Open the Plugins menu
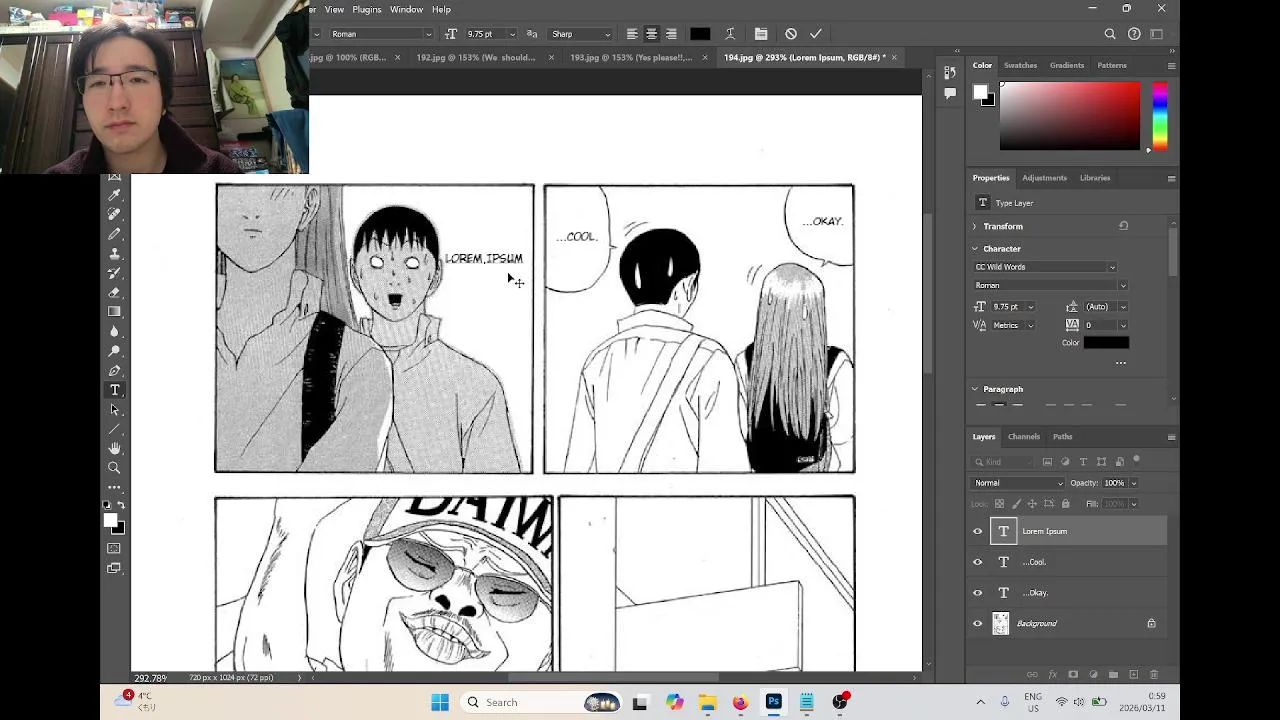Screen dimensions: 1280x720 [x=366, y=9]
